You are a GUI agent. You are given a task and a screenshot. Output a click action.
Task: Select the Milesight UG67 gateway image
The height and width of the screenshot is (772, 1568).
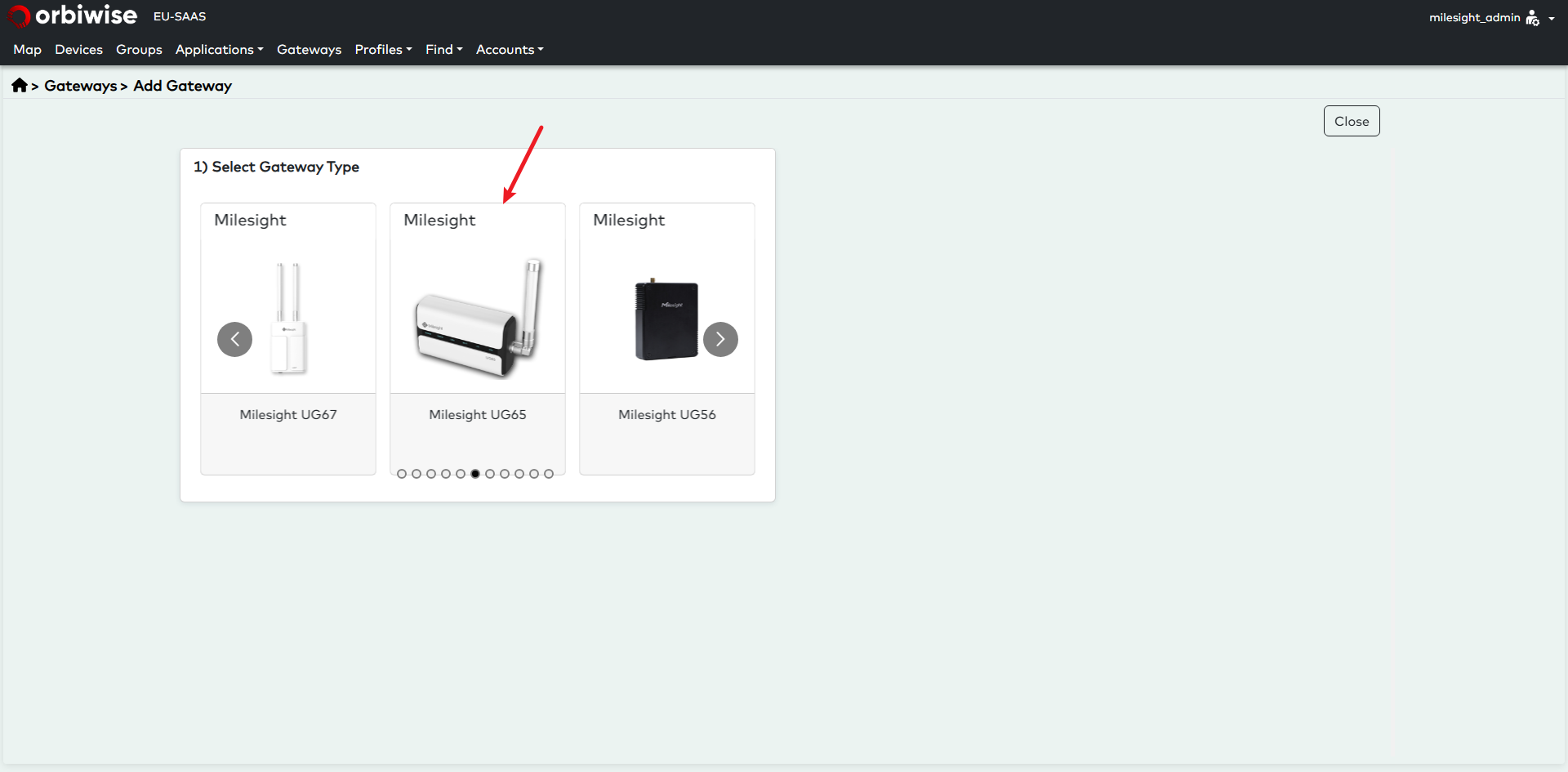point(288,318)
